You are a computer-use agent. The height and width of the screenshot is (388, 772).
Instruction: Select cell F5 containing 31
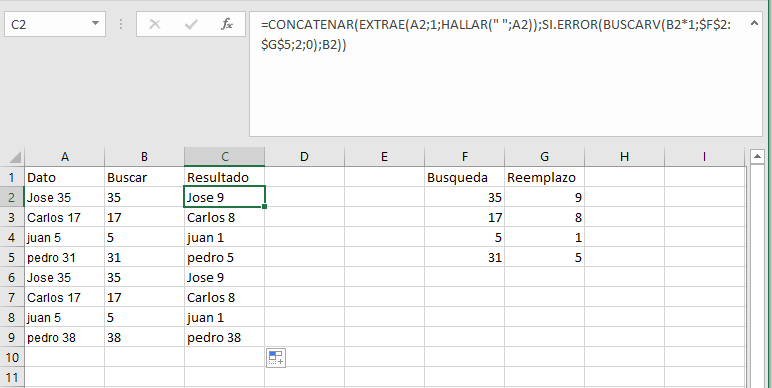point(464,258)
